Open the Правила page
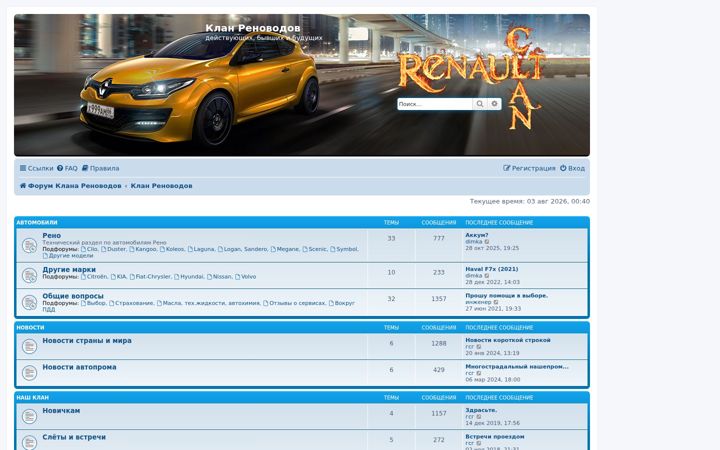The height and width of the screenshot is (450, 720). [101, 168]
